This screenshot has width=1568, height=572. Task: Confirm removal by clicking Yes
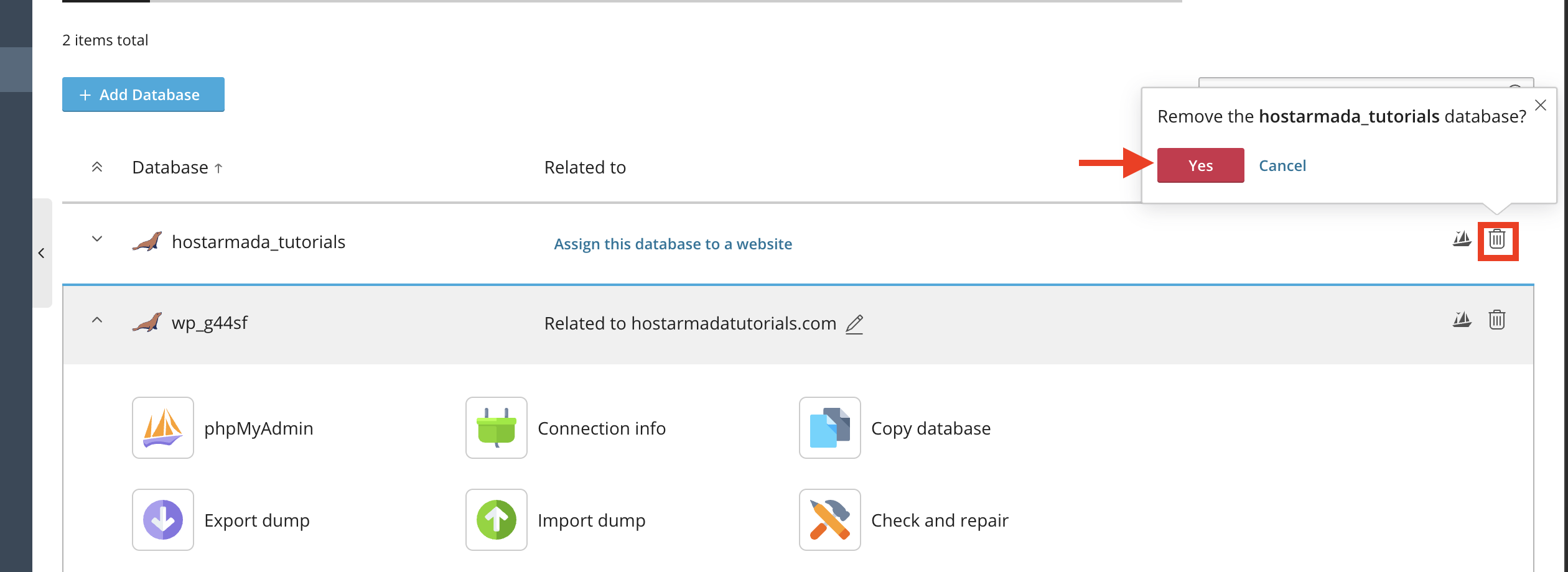(x=1200, y=165)
